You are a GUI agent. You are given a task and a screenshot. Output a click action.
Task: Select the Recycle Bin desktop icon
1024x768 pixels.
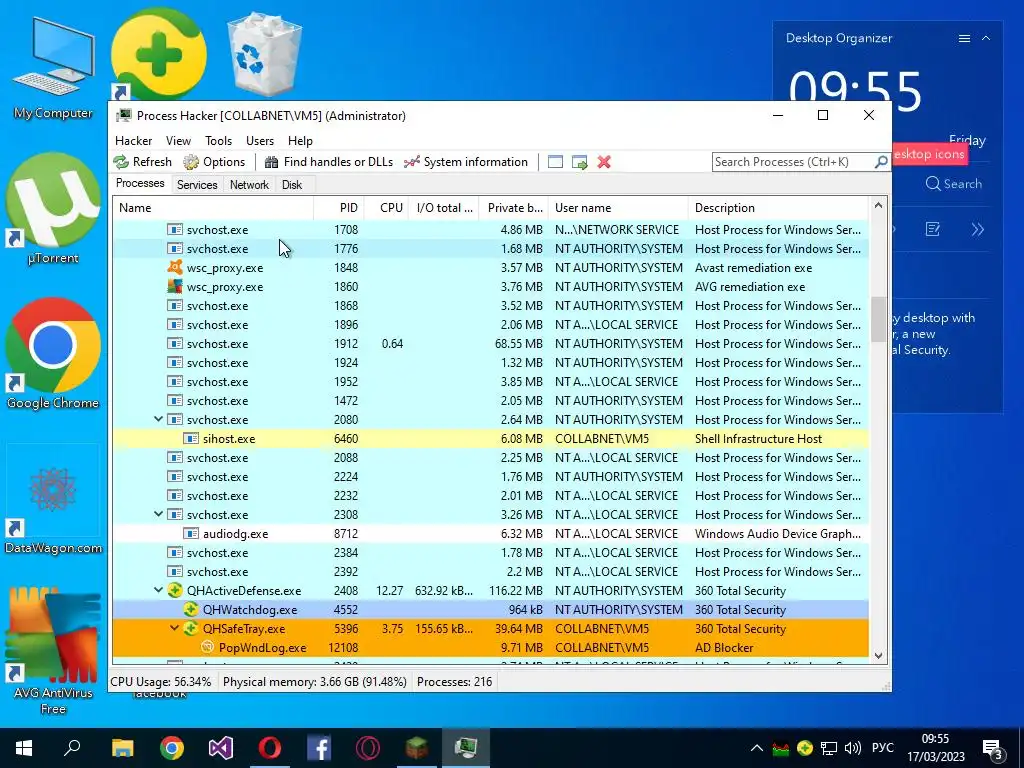(x=264, y=56)
